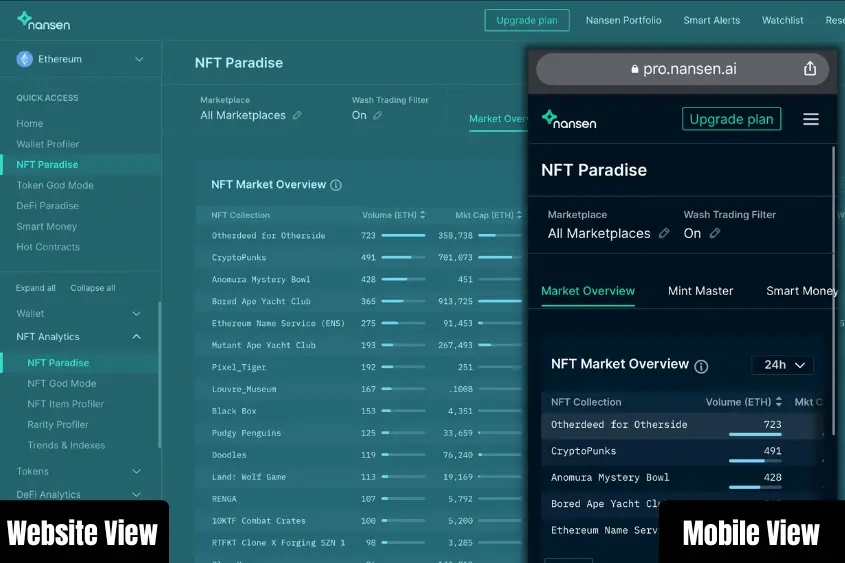Viewport: 845px width, 563px height.
Task: Select NFT Paradise in Quick Access
Action: point(47,164)
